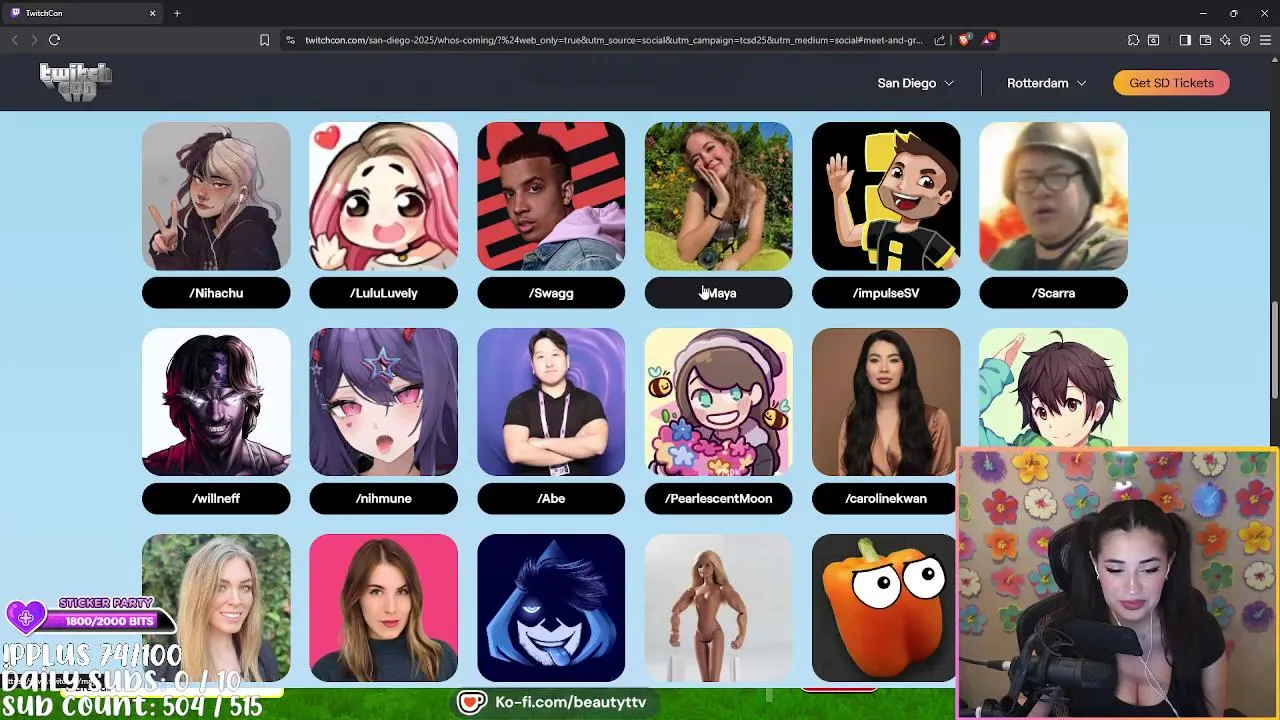Click the muscular doll avatar thumbnail
The width and height of the screenshot is (1280, 720).
(x=719, y=608)
